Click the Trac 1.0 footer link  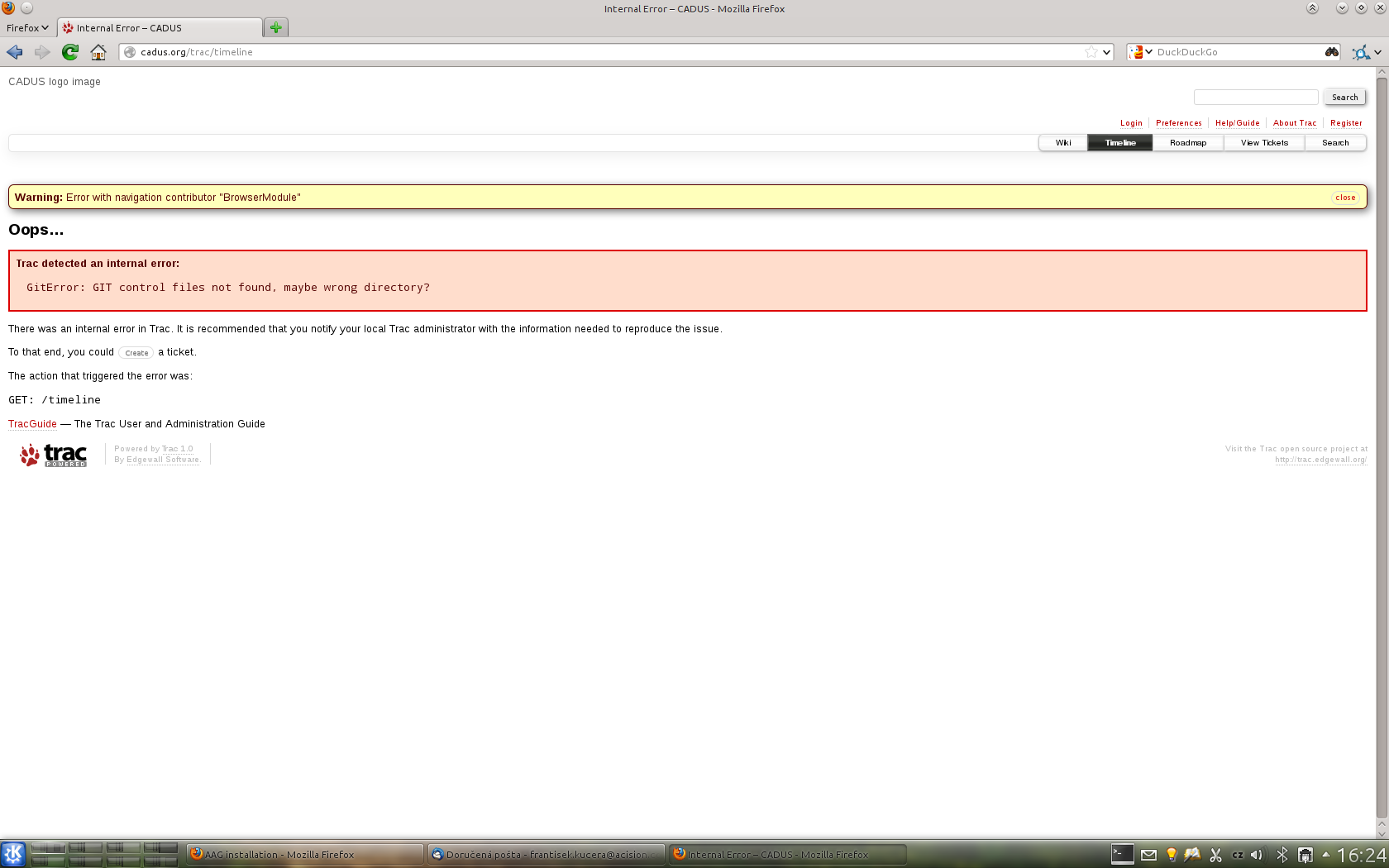tap(178, 449)
